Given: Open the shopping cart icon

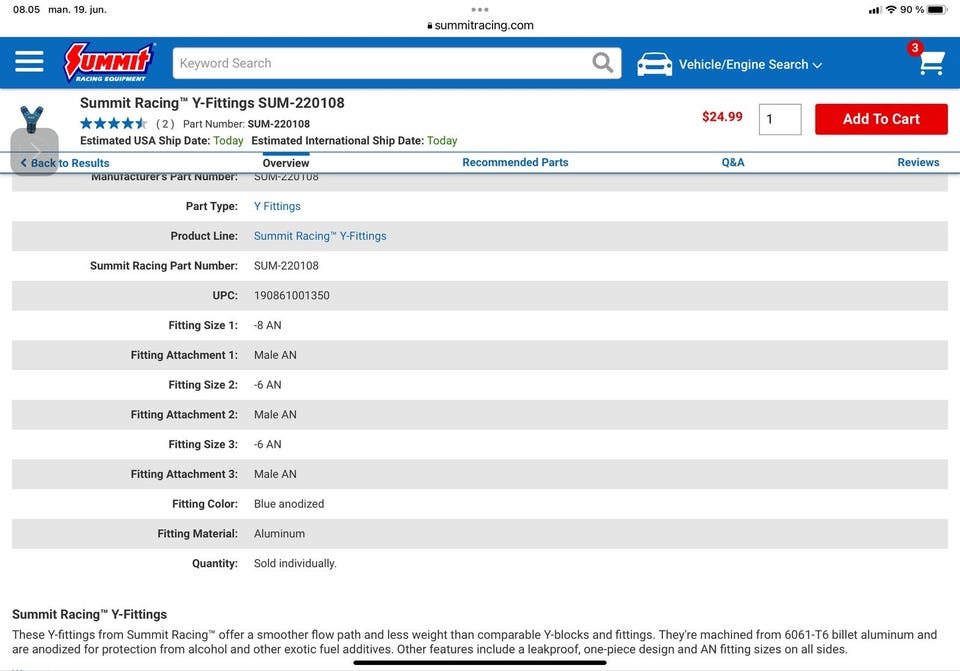Looking at the screenshot, I should pos(931,63).
